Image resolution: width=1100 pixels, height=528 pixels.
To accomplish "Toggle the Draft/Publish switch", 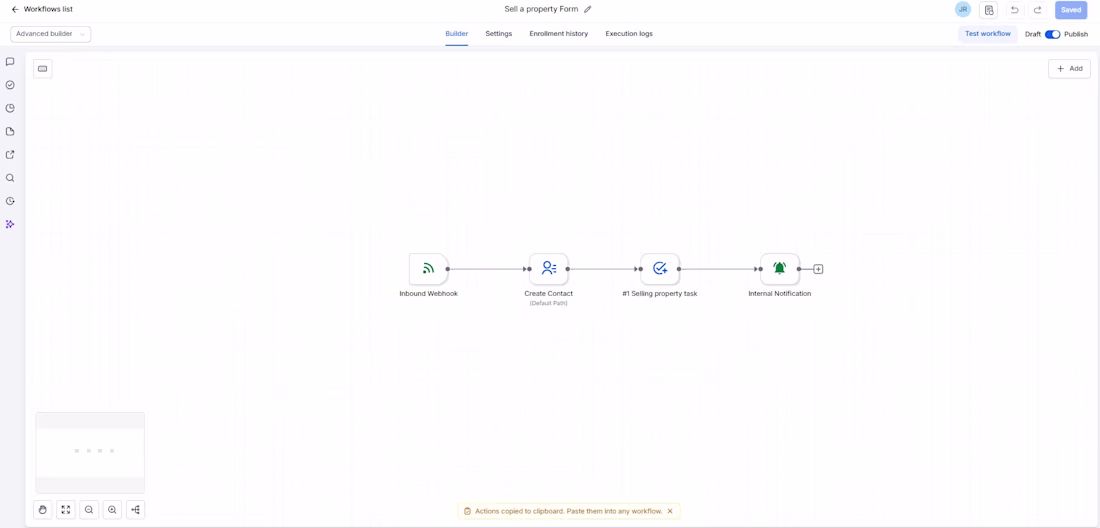I will [x=1052, y=34].
